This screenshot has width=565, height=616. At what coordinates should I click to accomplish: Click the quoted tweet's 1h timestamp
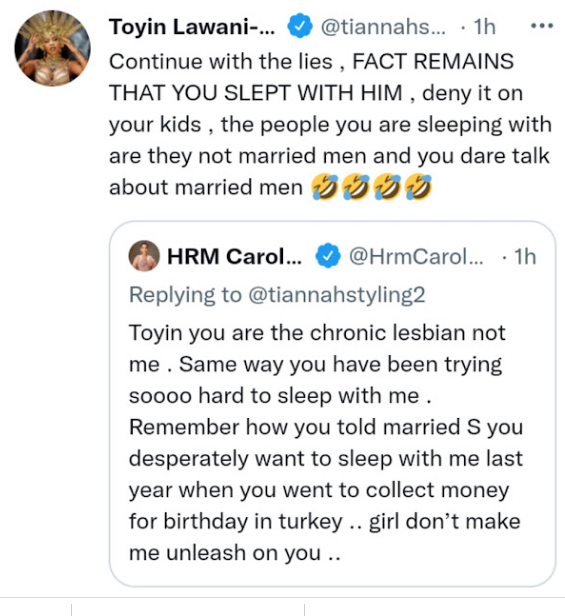pos(525,257)
